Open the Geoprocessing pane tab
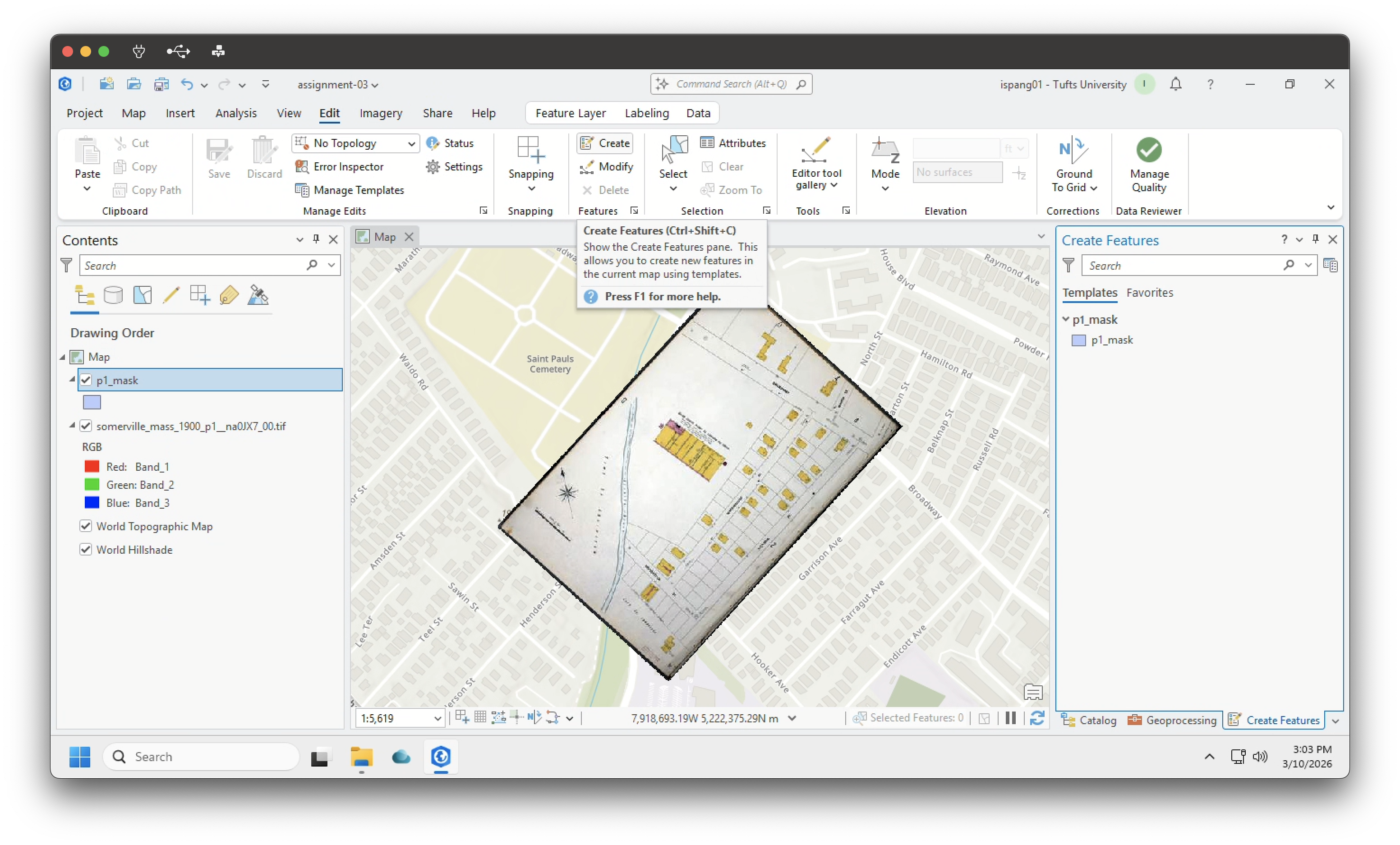Image resolution: width=1400 pixels, height=845 pixels. [x=1172, y=721]
